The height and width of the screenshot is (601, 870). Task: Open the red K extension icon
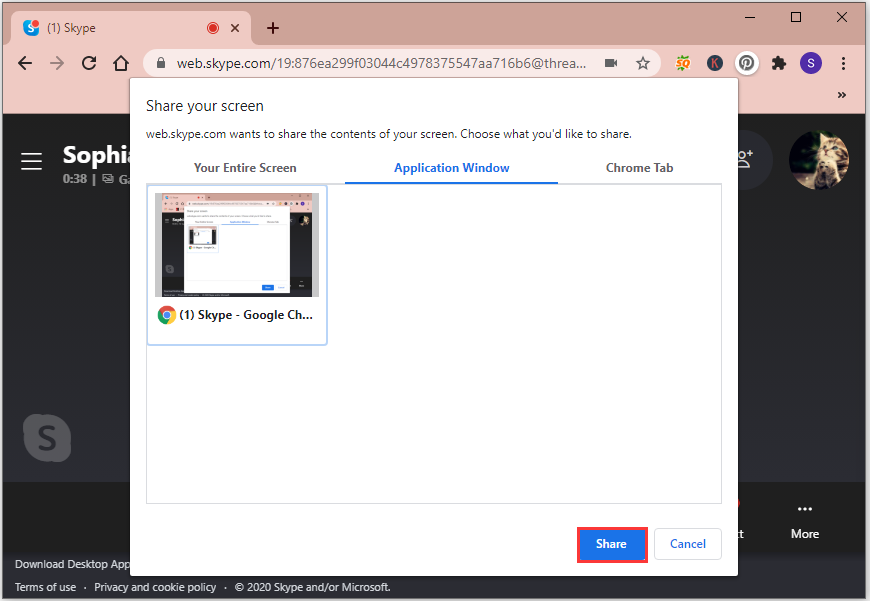pos(715,63)
